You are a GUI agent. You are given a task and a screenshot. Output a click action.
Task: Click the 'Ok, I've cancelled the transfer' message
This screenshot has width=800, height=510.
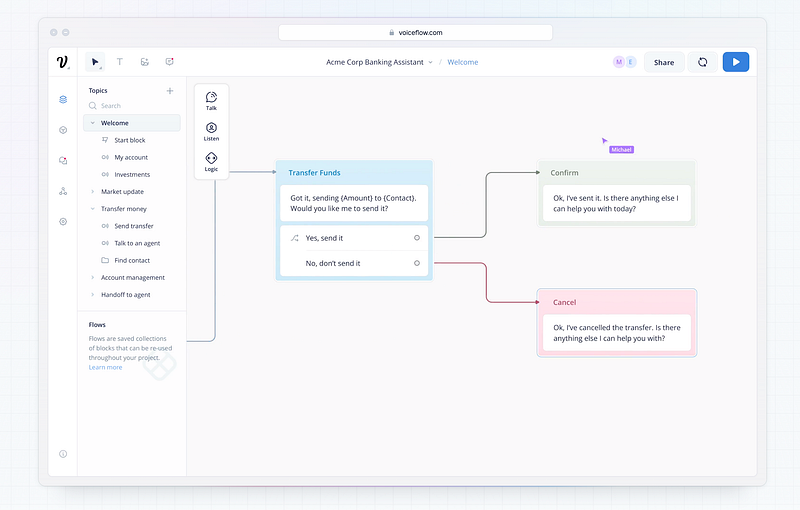click(617, 333)
